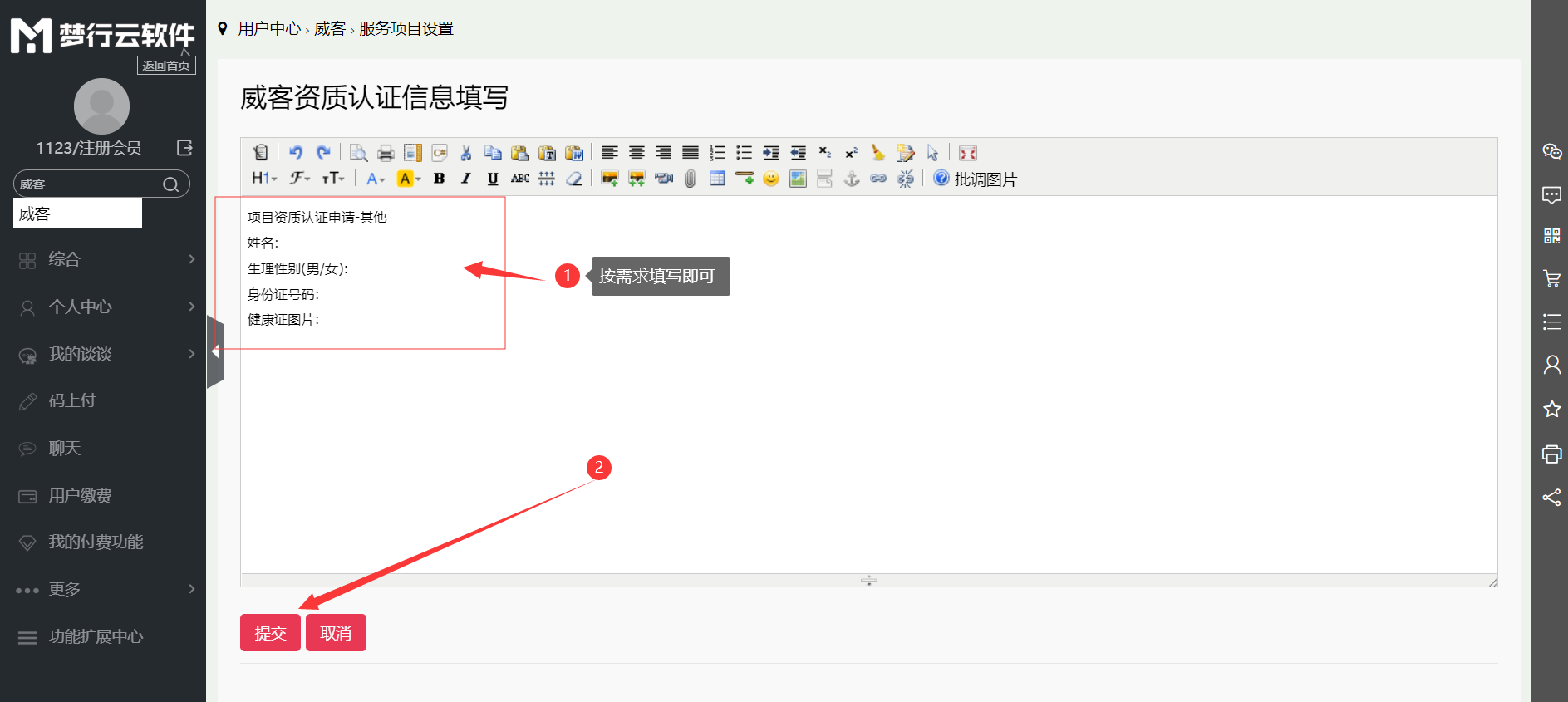Redo the last edit
The height and width of the screenshot is (702, 1568).
click(x=323, y=153)
